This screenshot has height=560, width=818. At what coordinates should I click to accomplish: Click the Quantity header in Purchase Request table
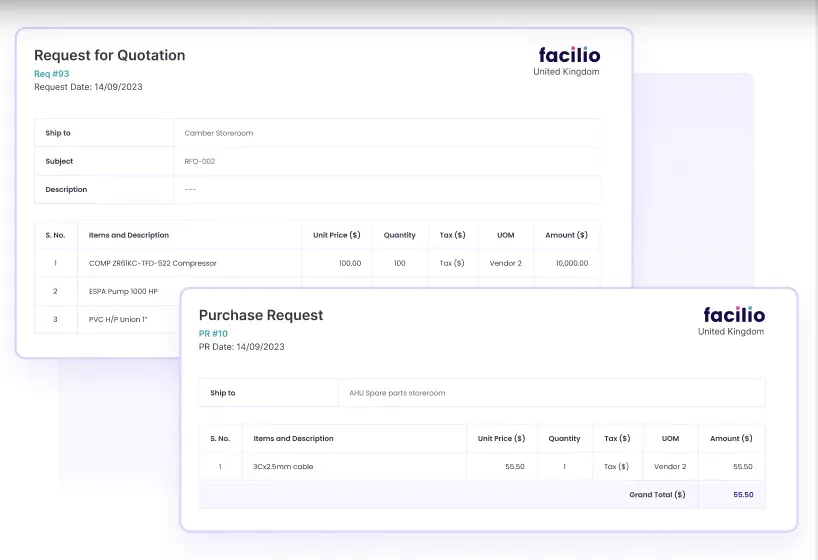pyautogui.click(x=564, y=438)
